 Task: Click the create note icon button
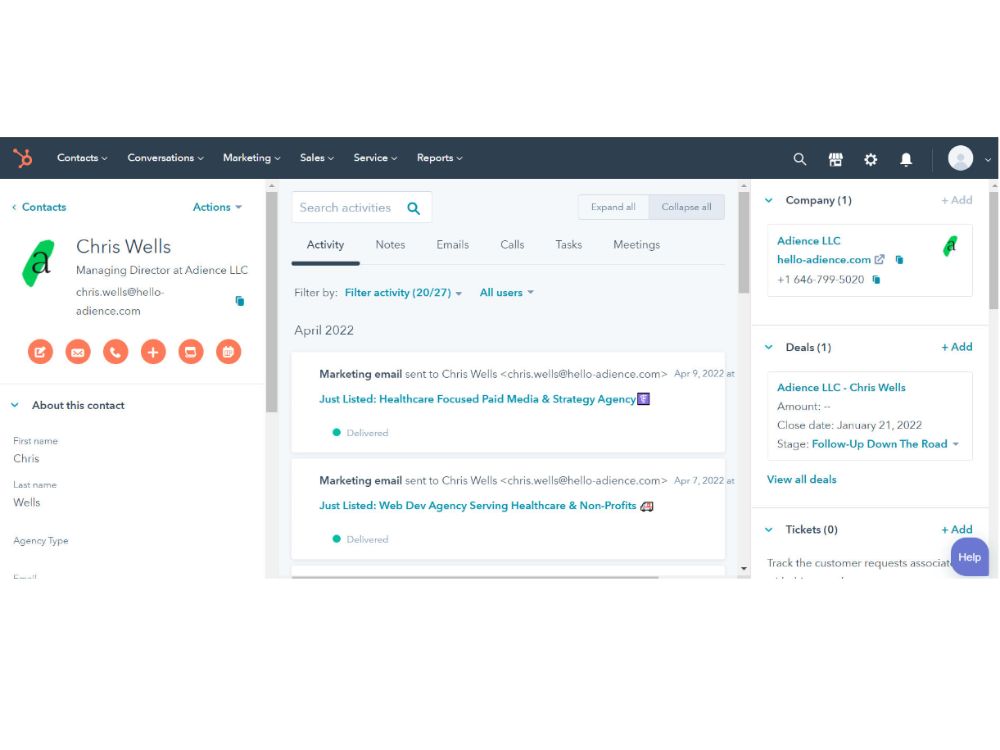click(x=40, y=351)
